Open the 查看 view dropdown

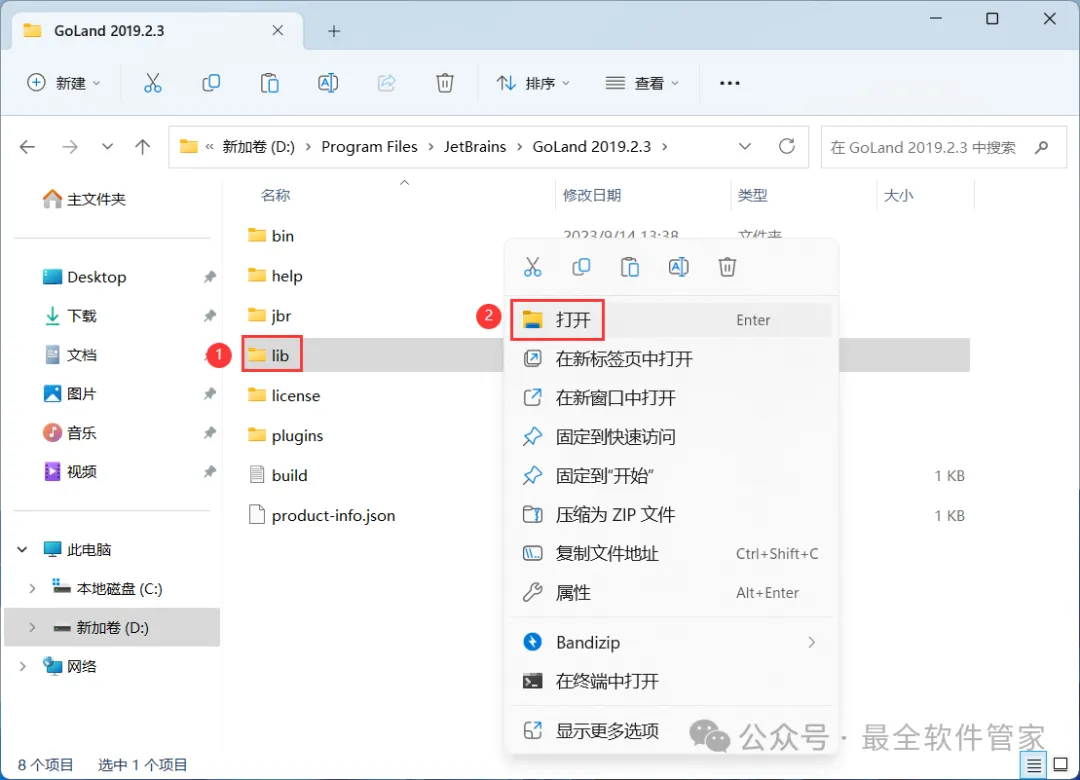642,83
